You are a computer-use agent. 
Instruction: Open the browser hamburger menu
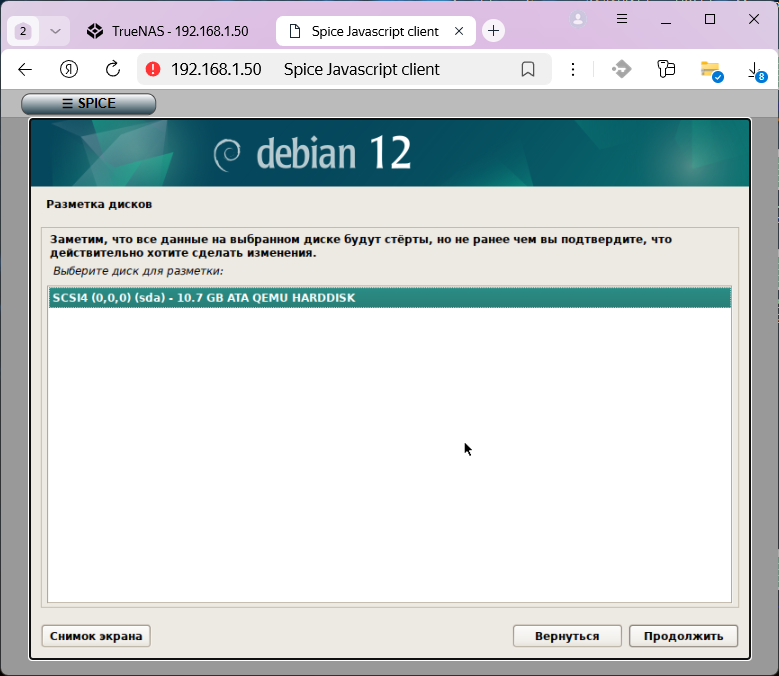[622, 19]
